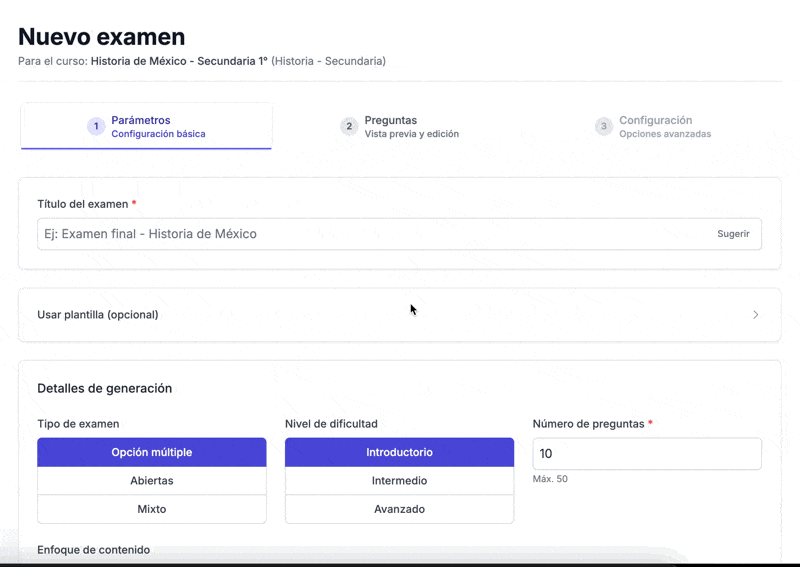Pick Intermedio difficulty level
This screenshot has width=800, height=567.
click(x=399, y=481)
